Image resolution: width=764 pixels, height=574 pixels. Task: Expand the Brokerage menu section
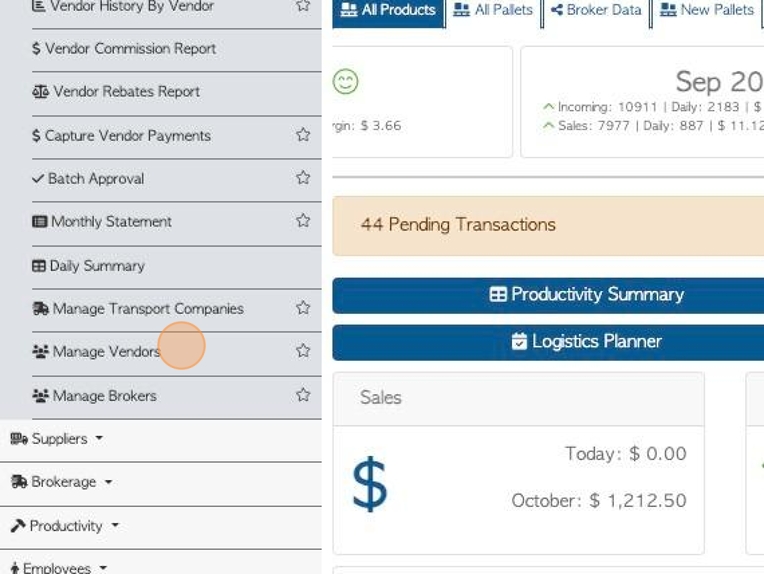[61, 481]
